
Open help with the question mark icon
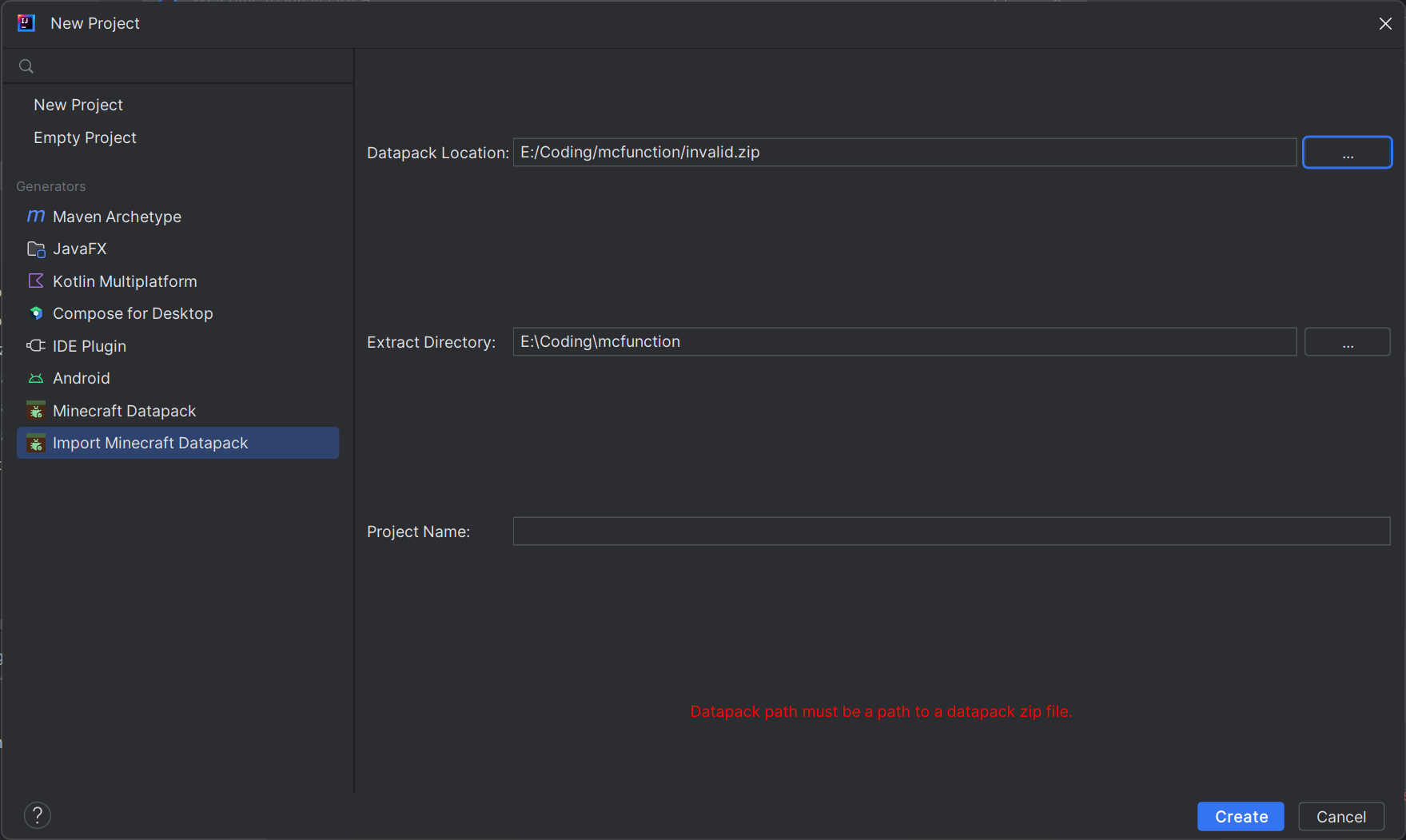38,815
